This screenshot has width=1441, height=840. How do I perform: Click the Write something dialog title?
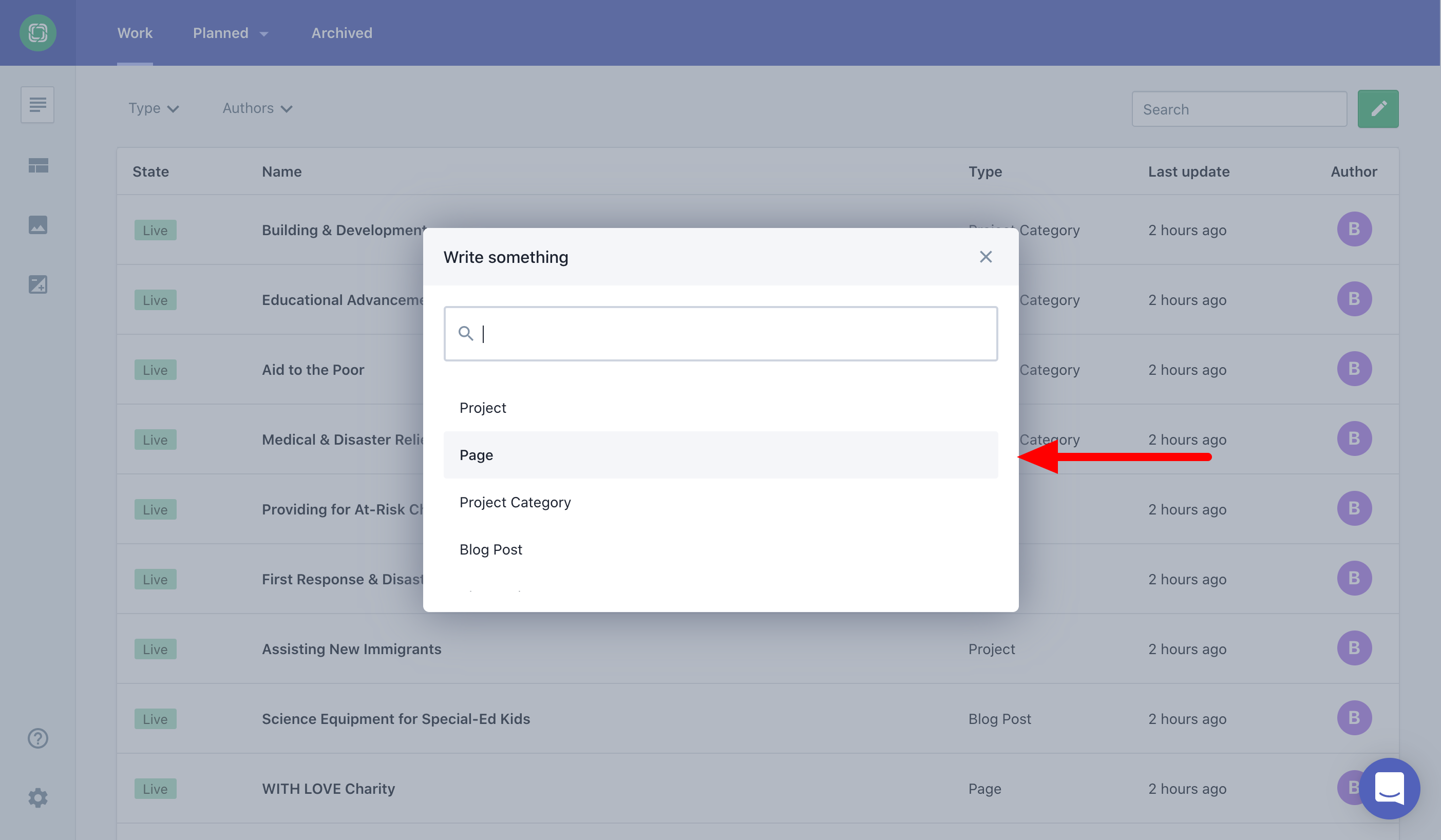(505, 257)
